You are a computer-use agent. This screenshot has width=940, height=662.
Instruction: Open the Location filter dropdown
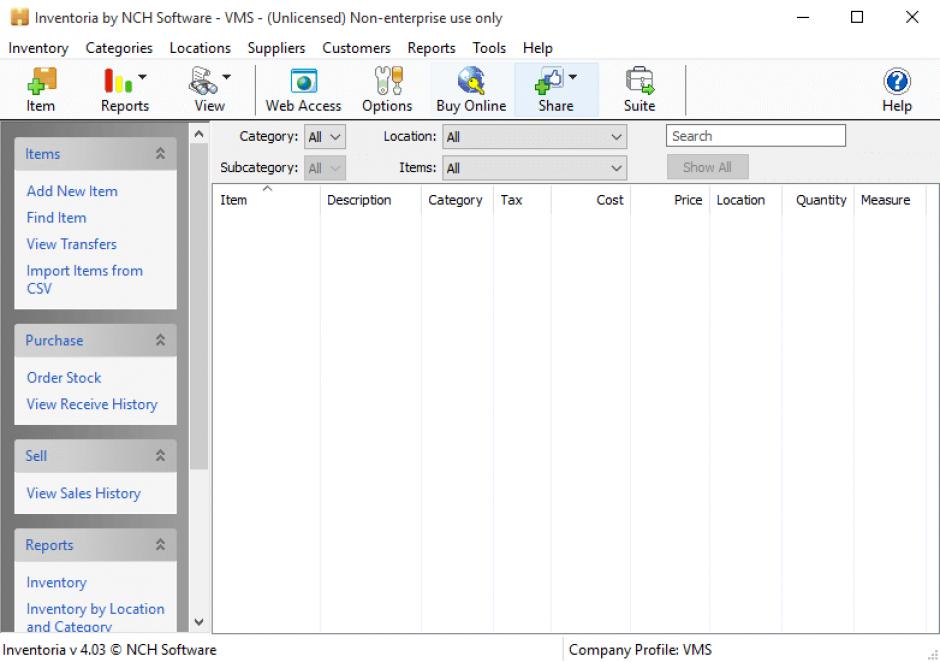click(x=535, y=137)
